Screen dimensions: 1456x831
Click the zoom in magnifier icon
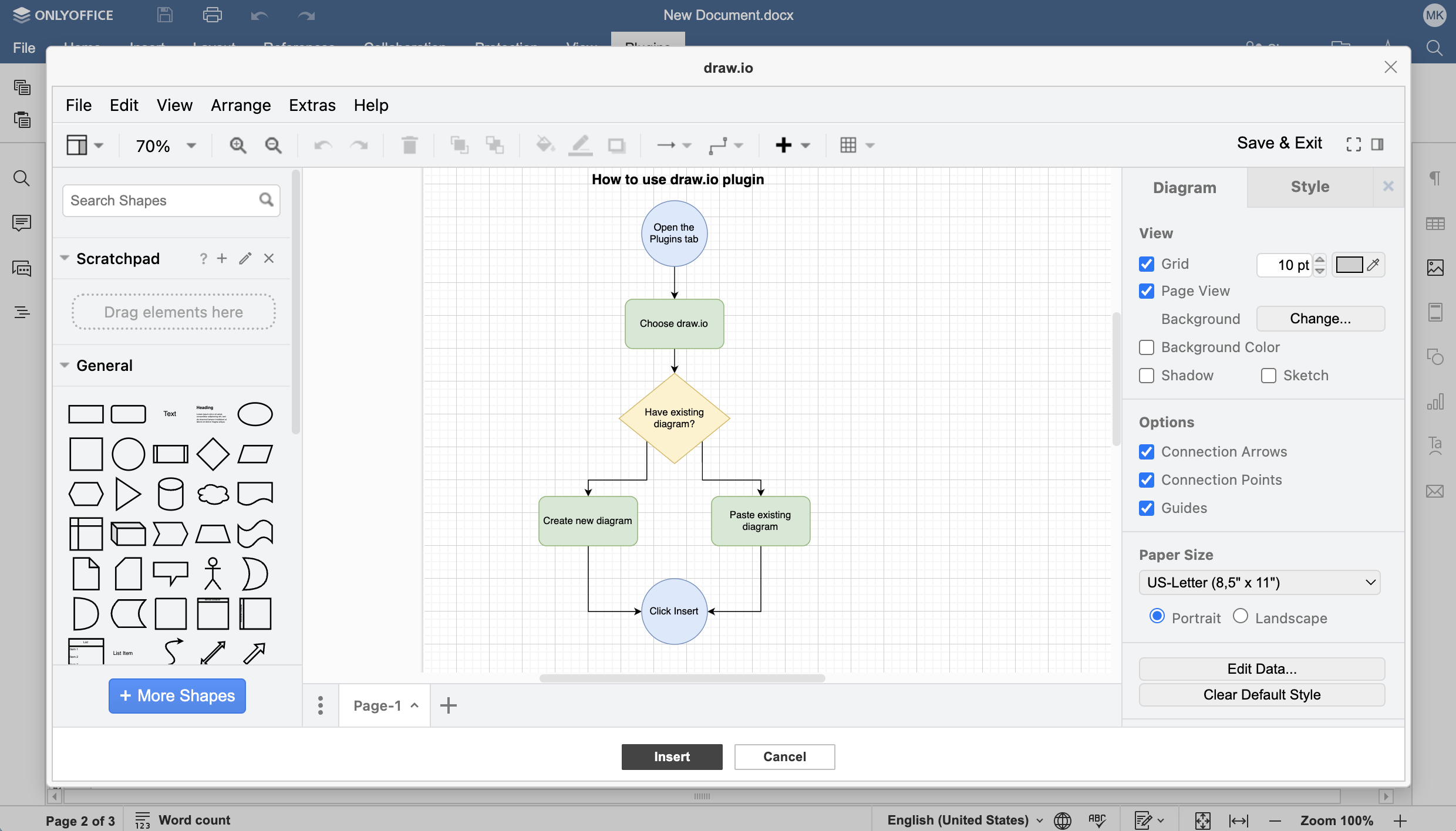click(238, 145)
